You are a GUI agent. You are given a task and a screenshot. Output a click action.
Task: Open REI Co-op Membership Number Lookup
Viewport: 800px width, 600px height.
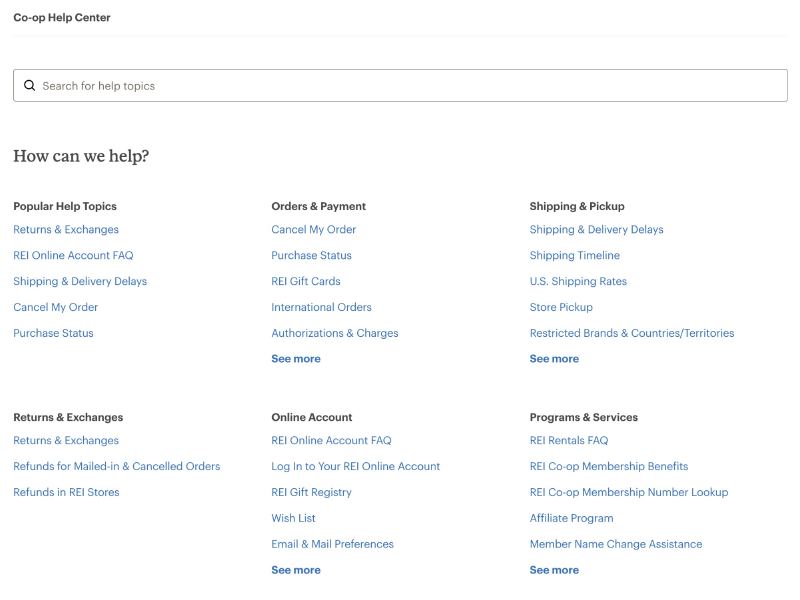[629, 493]
